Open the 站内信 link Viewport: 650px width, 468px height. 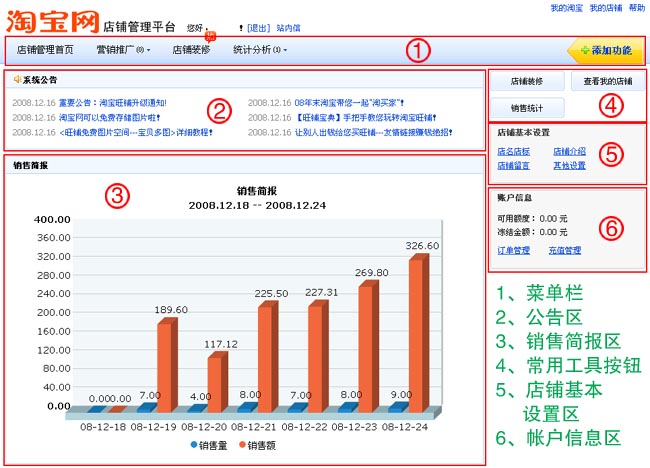(289, 28)
